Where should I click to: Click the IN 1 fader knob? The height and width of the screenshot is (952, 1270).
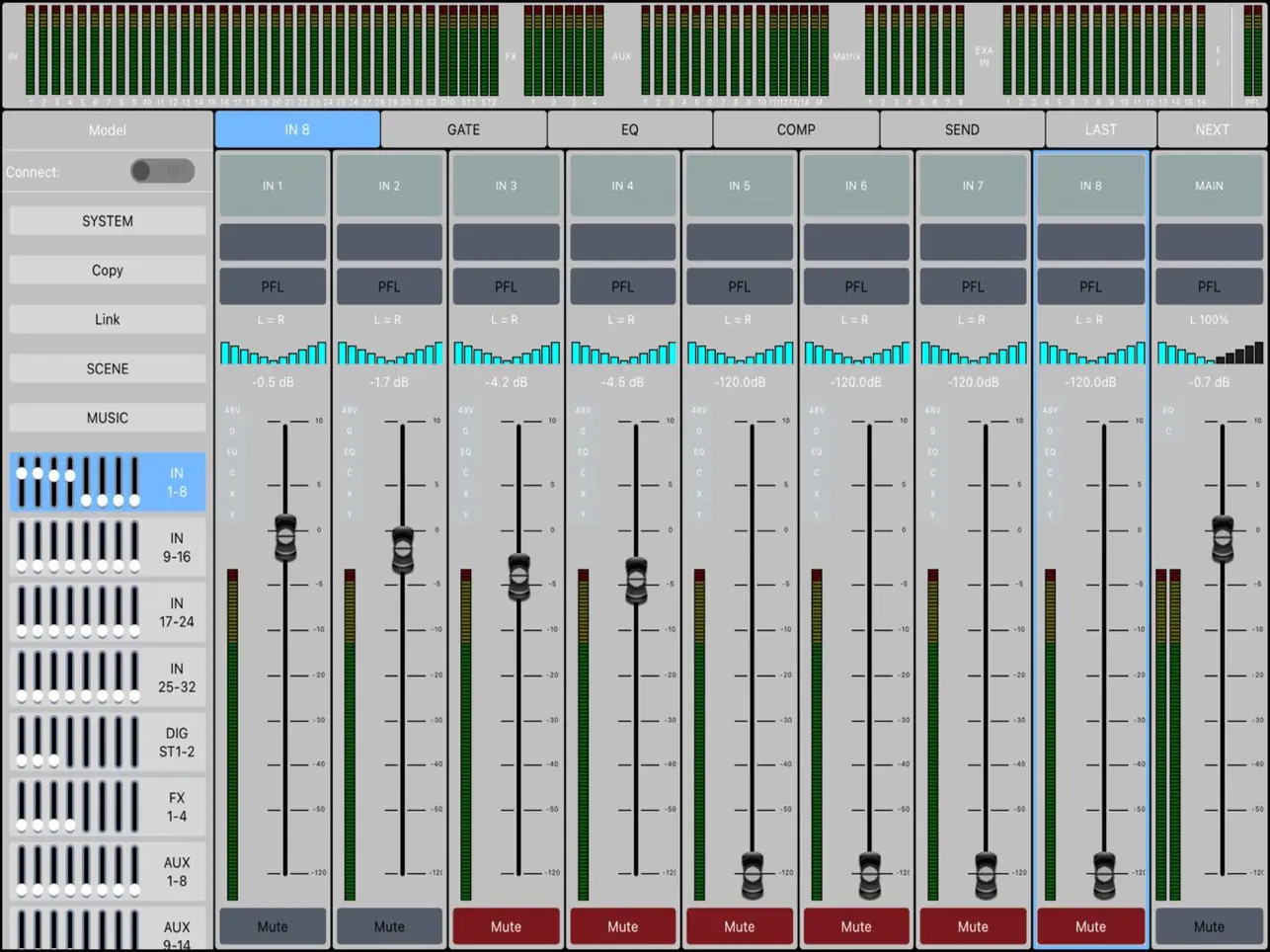[285, 537]
